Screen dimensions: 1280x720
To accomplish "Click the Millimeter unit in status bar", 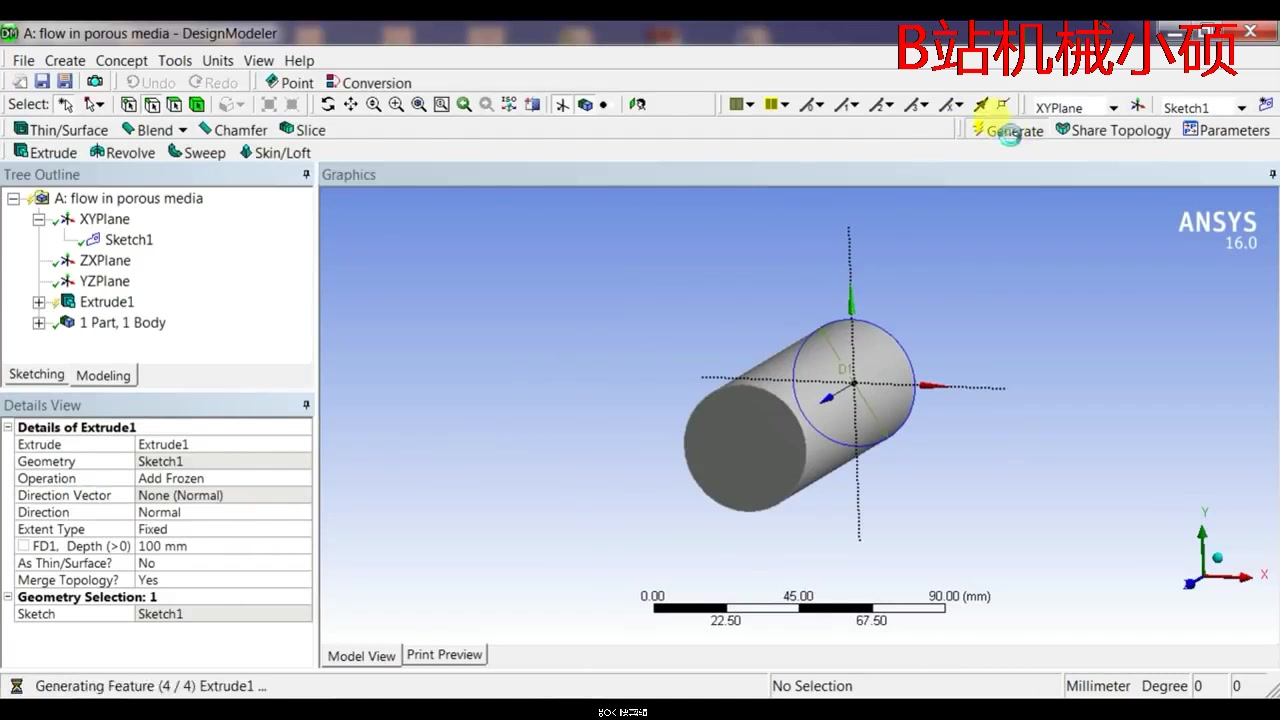I will click(x=1098, y=685).
